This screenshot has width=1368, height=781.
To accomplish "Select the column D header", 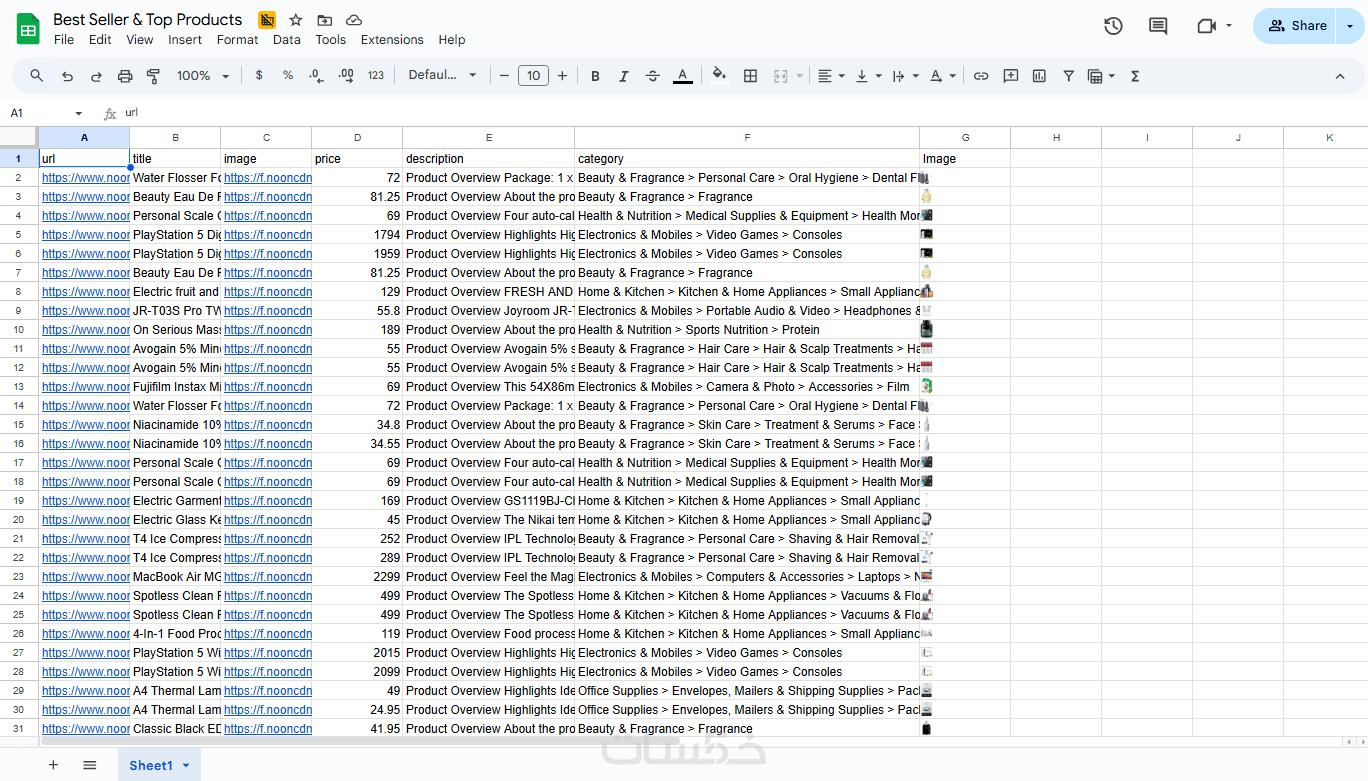I will coord(357,138).
